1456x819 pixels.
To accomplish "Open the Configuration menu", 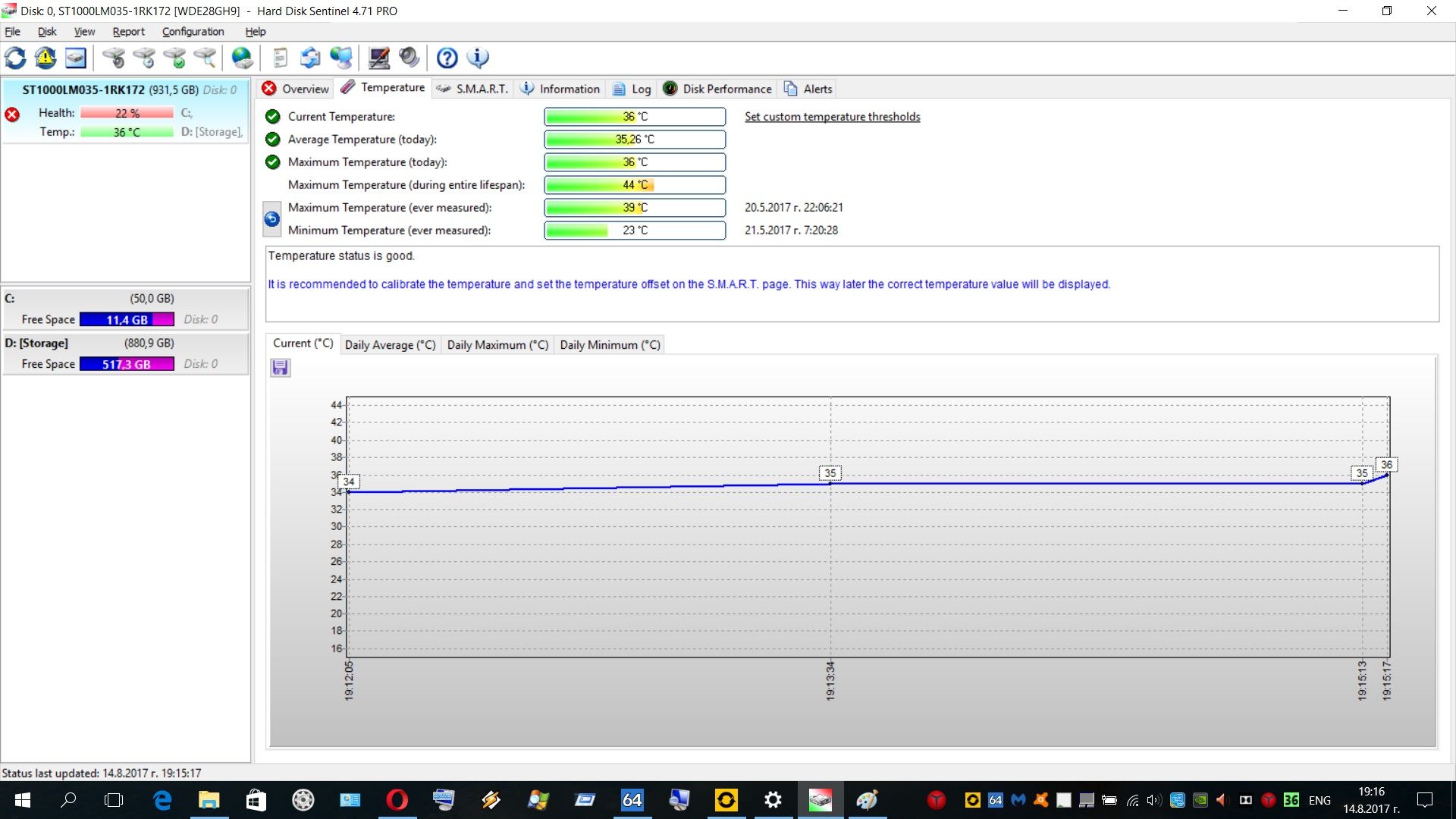I will point(193,32).
